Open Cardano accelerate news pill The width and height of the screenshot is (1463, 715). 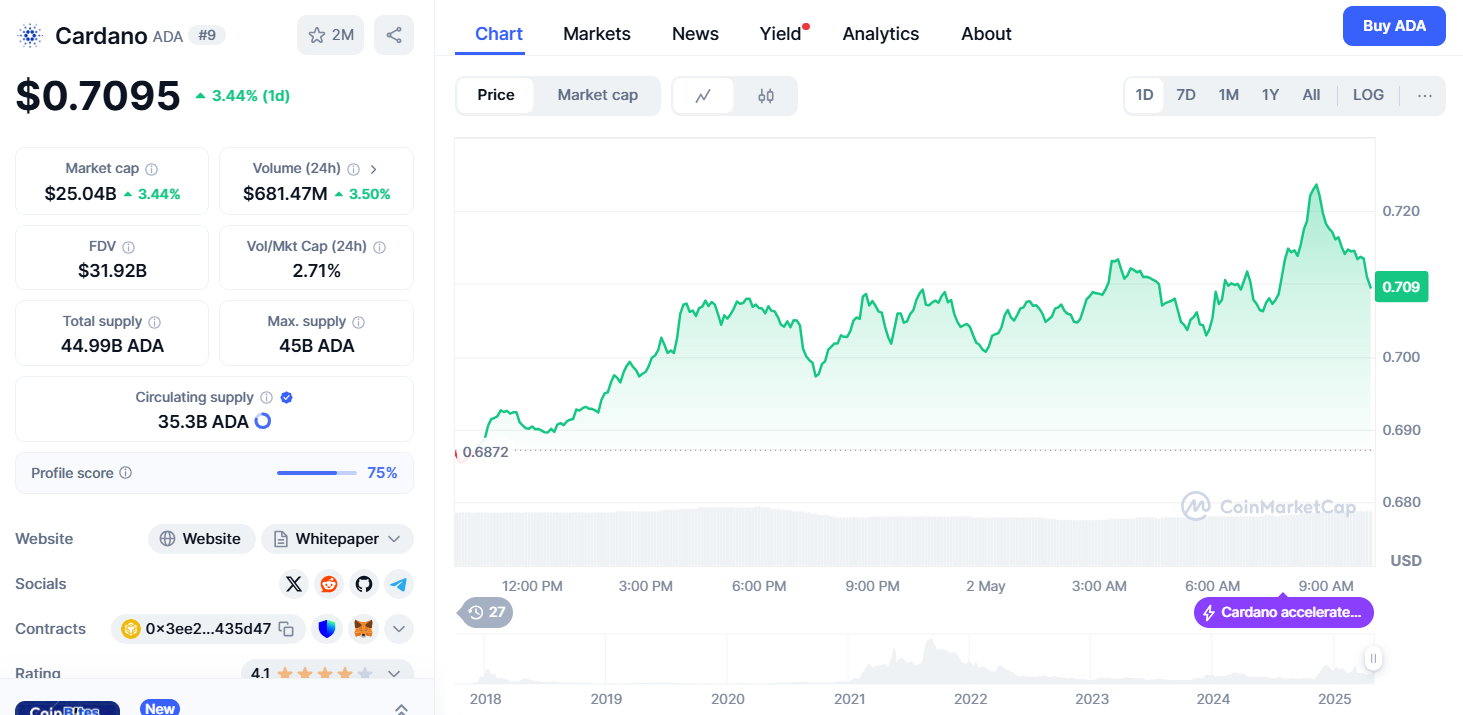pos(1284,612)
